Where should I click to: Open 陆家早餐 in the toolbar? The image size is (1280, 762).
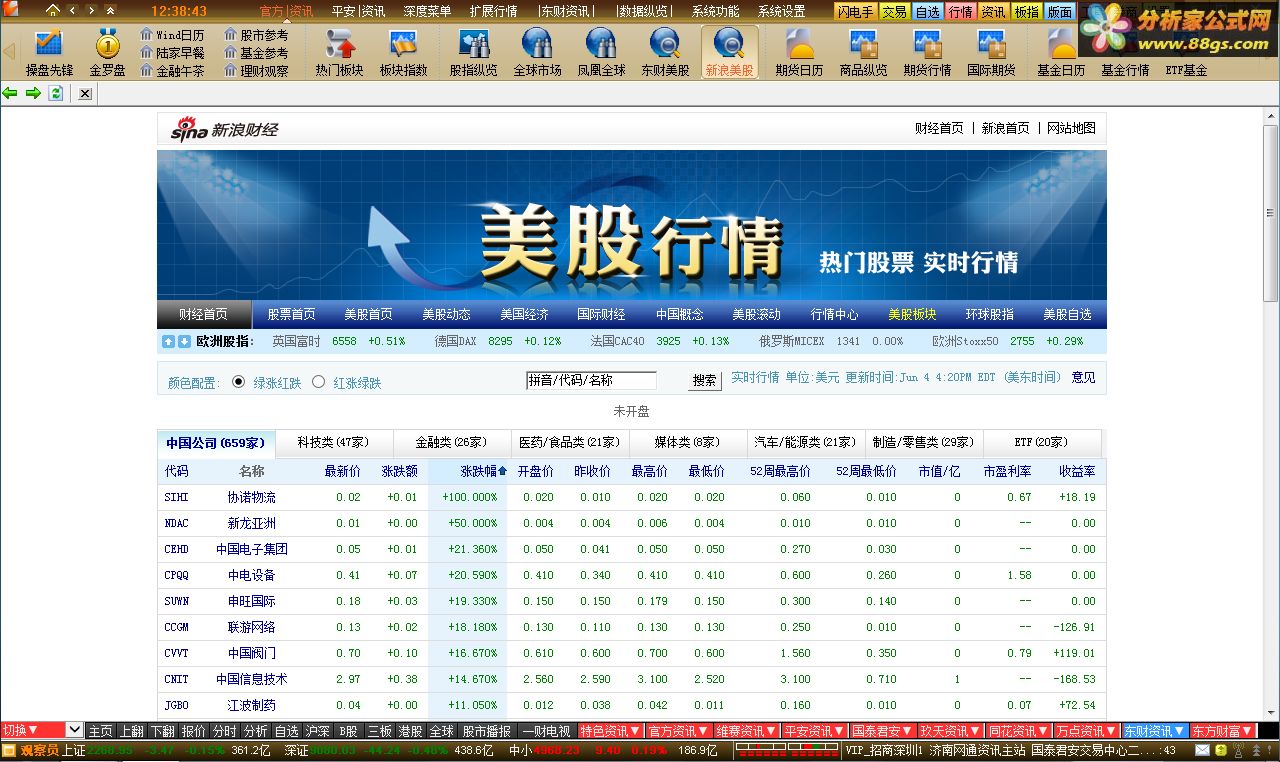[x=172, y=53]
